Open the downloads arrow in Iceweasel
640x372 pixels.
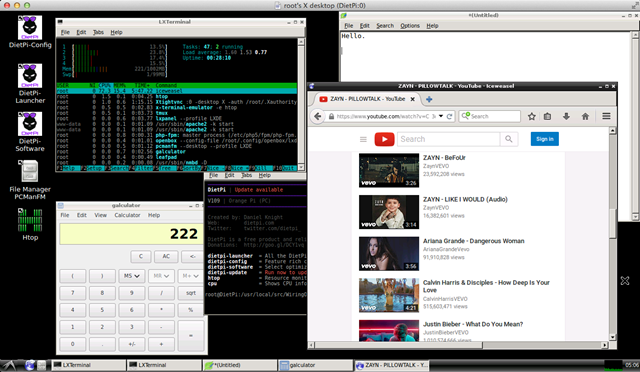(566, 116)
